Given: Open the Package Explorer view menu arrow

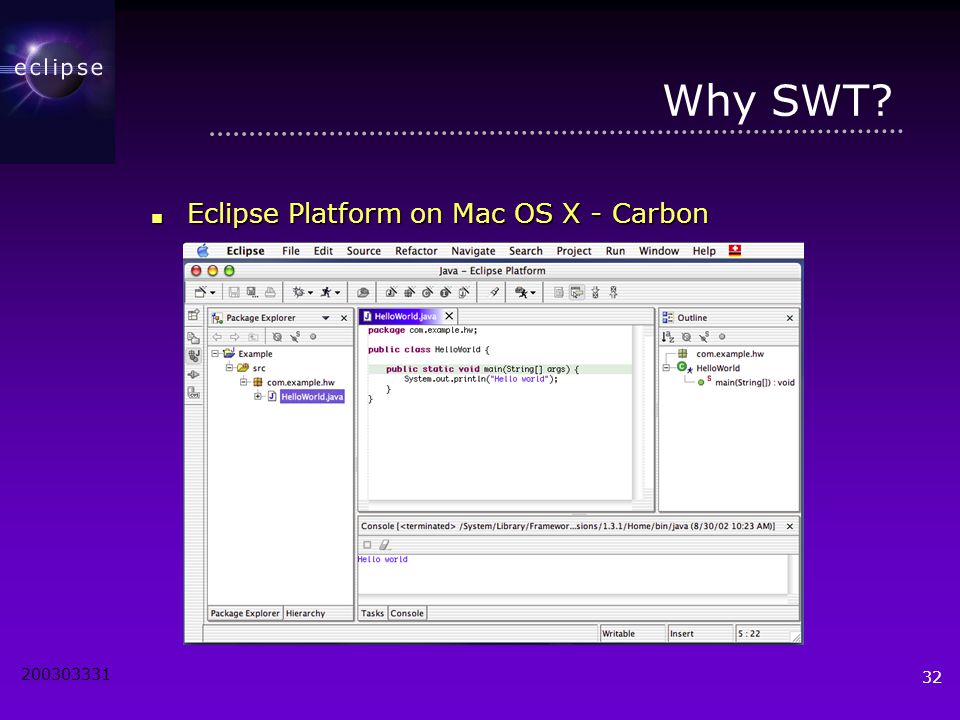Looking at the screenshot, I should 326,318.
